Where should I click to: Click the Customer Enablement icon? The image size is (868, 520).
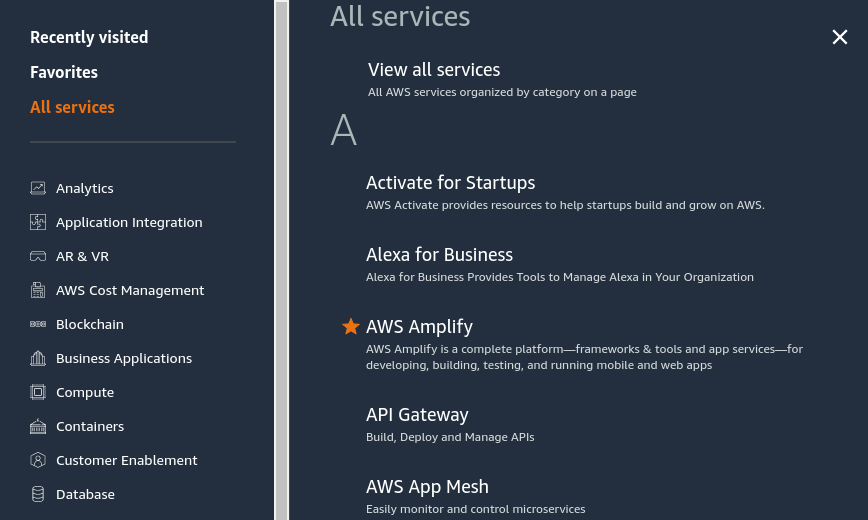(38, 460)
